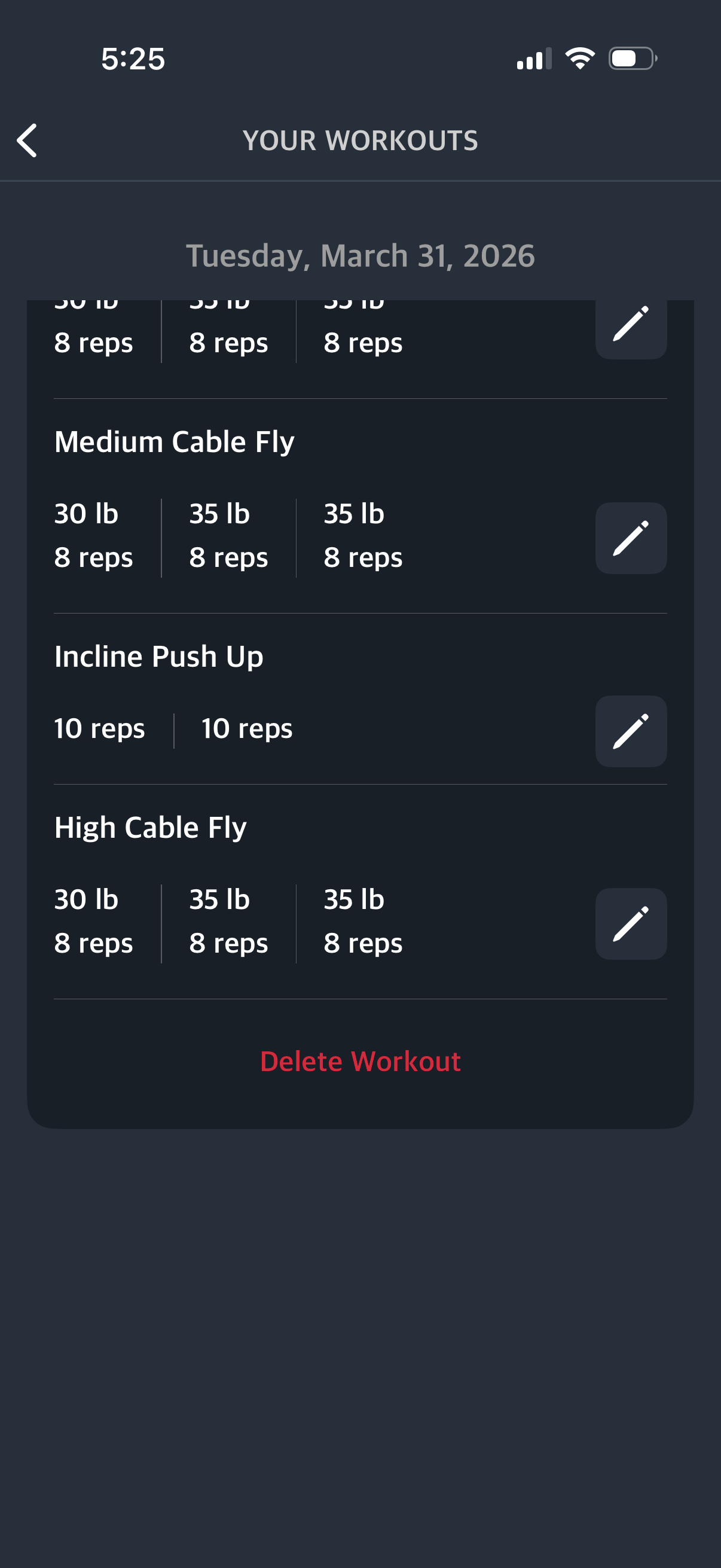
Task: Tap the pencil icon for Incline Push Up
Action: (630, 731)
